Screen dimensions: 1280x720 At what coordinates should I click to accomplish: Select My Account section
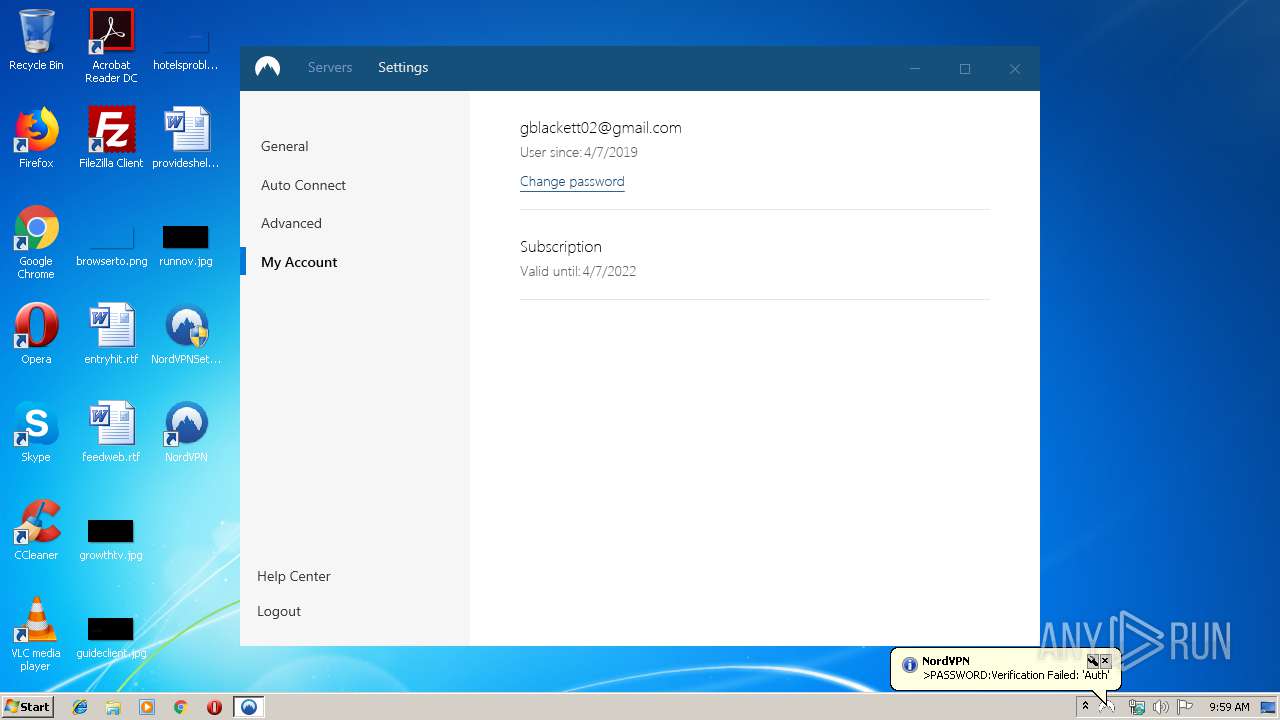(299, 262)
